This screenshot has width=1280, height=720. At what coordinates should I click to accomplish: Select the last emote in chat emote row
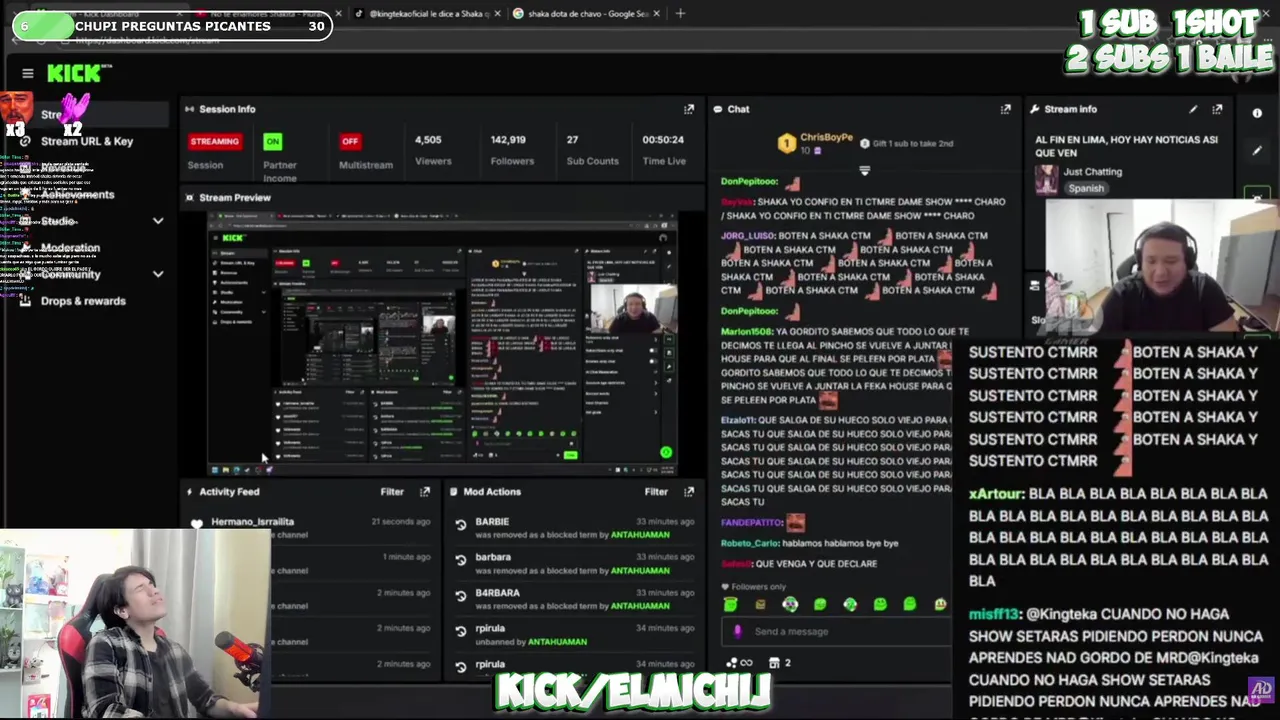(940, 604)
